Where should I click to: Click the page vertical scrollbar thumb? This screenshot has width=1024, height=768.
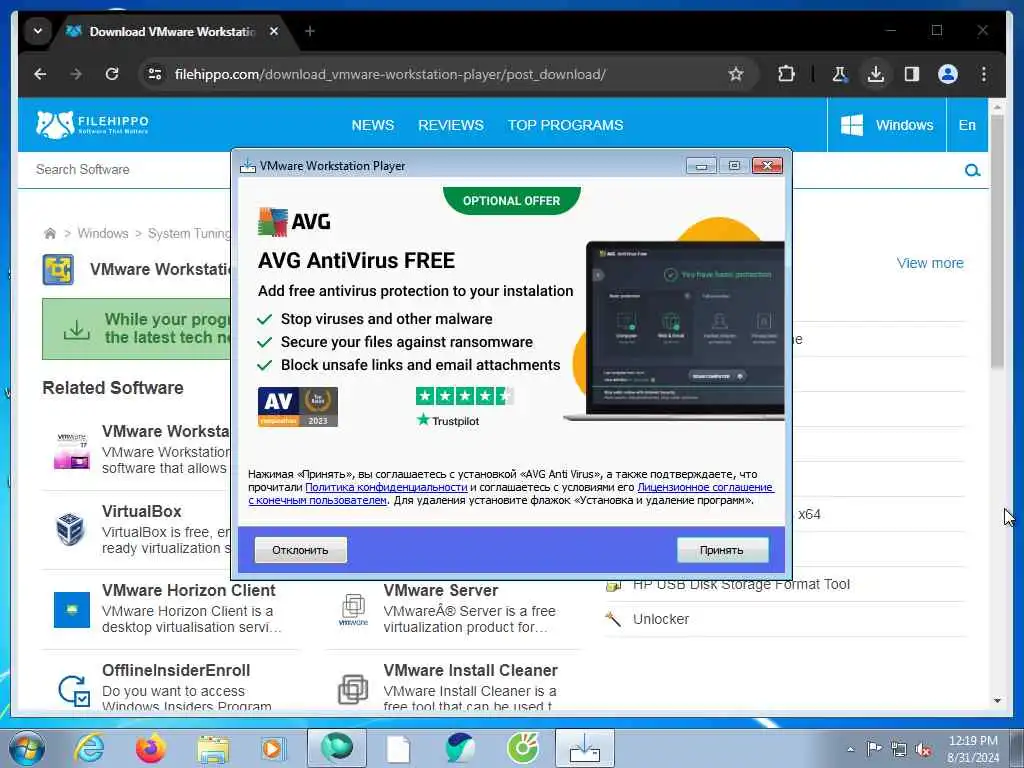(997, 242)
